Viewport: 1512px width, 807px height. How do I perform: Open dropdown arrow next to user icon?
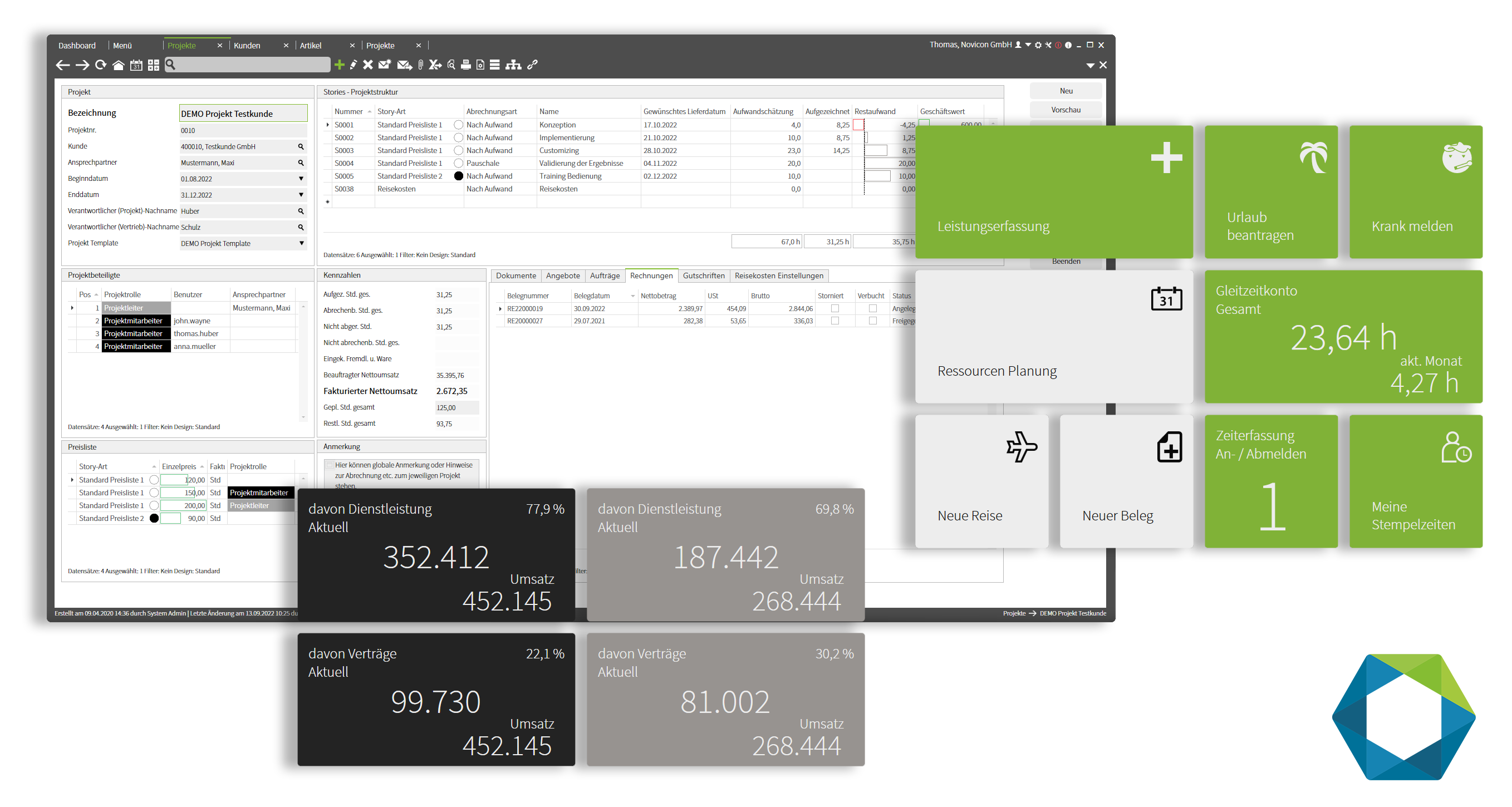click(1028, 45)
